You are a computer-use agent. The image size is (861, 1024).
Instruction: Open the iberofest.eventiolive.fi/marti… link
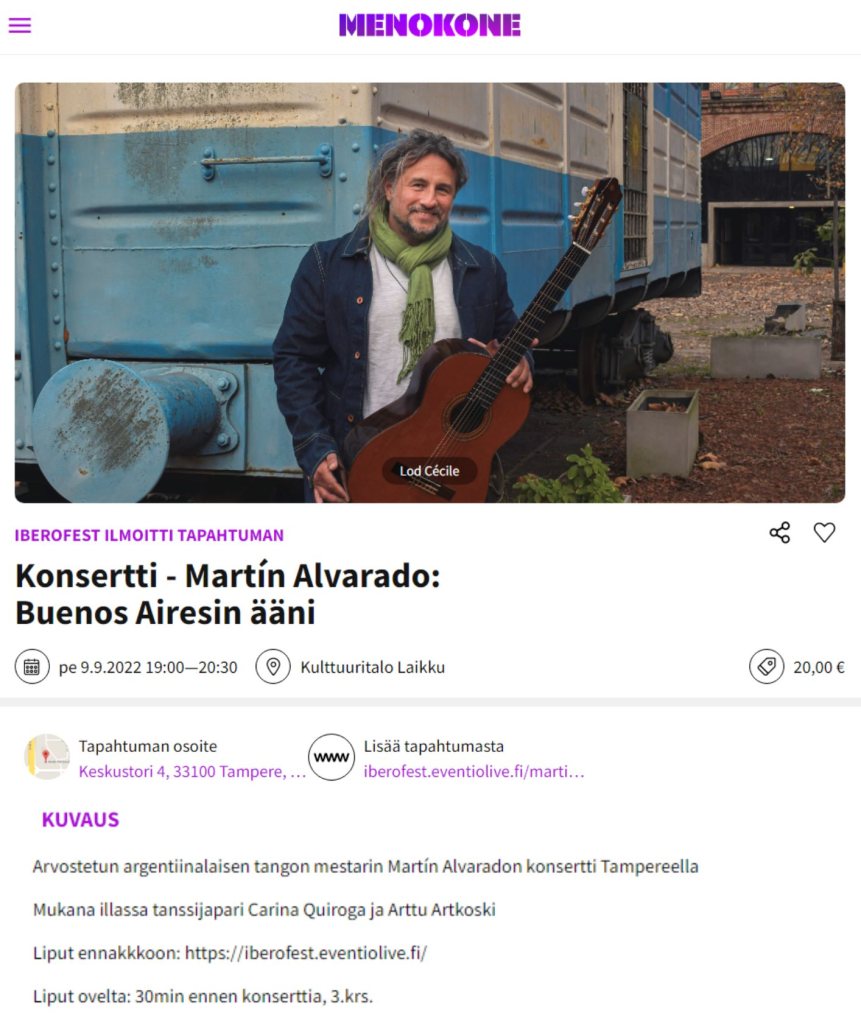[474, 771]
